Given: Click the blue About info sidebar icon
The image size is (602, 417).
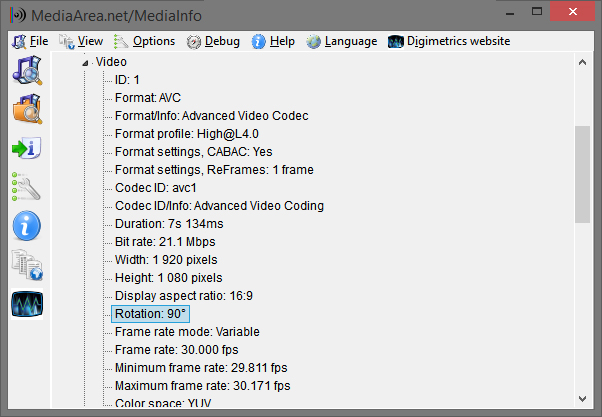Looking at the screenshot, I should click(x=26, y=226).
